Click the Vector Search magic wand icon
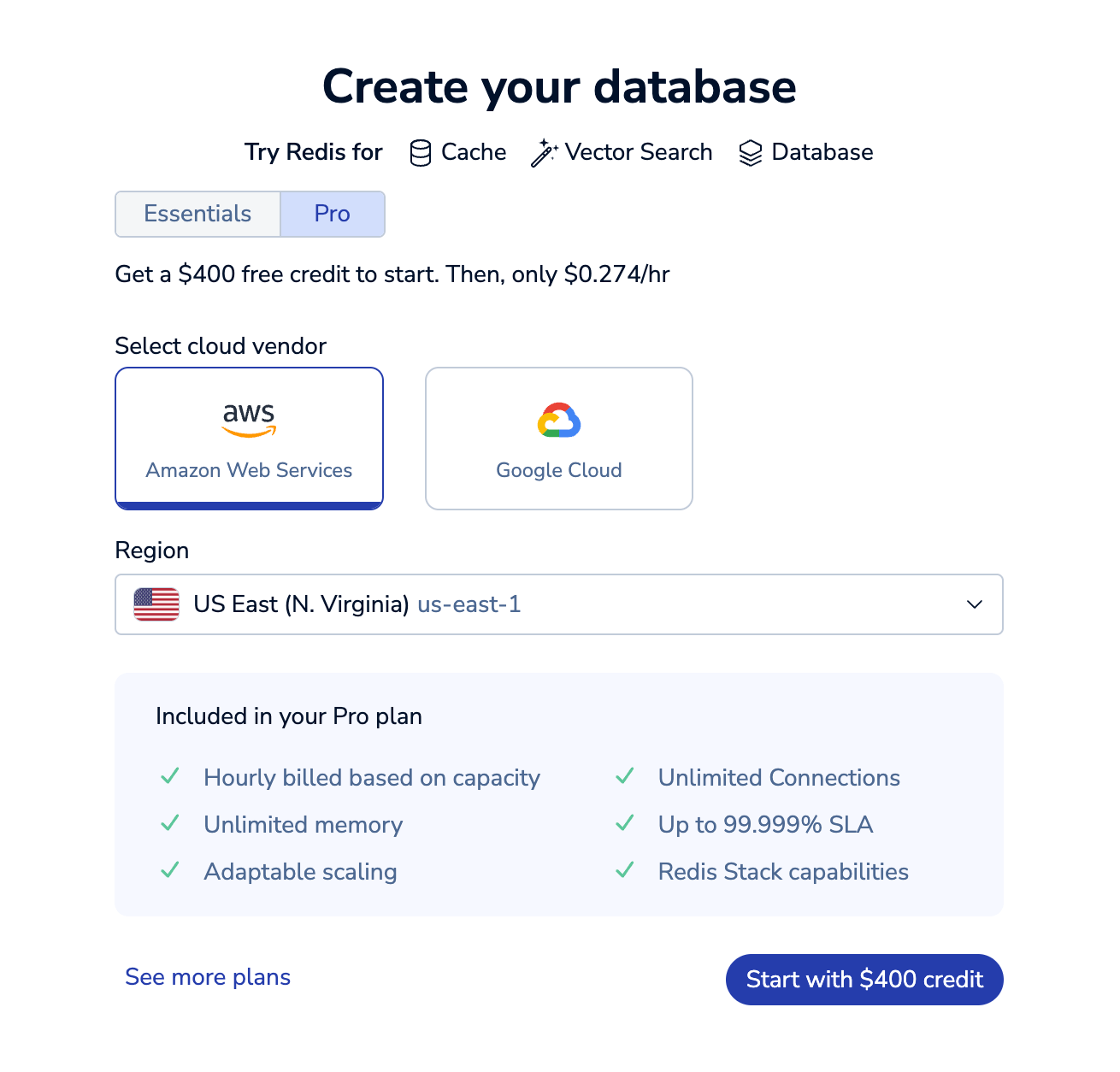The width and height of the screenshot is (1120, 1072). [x=544, y=153]
